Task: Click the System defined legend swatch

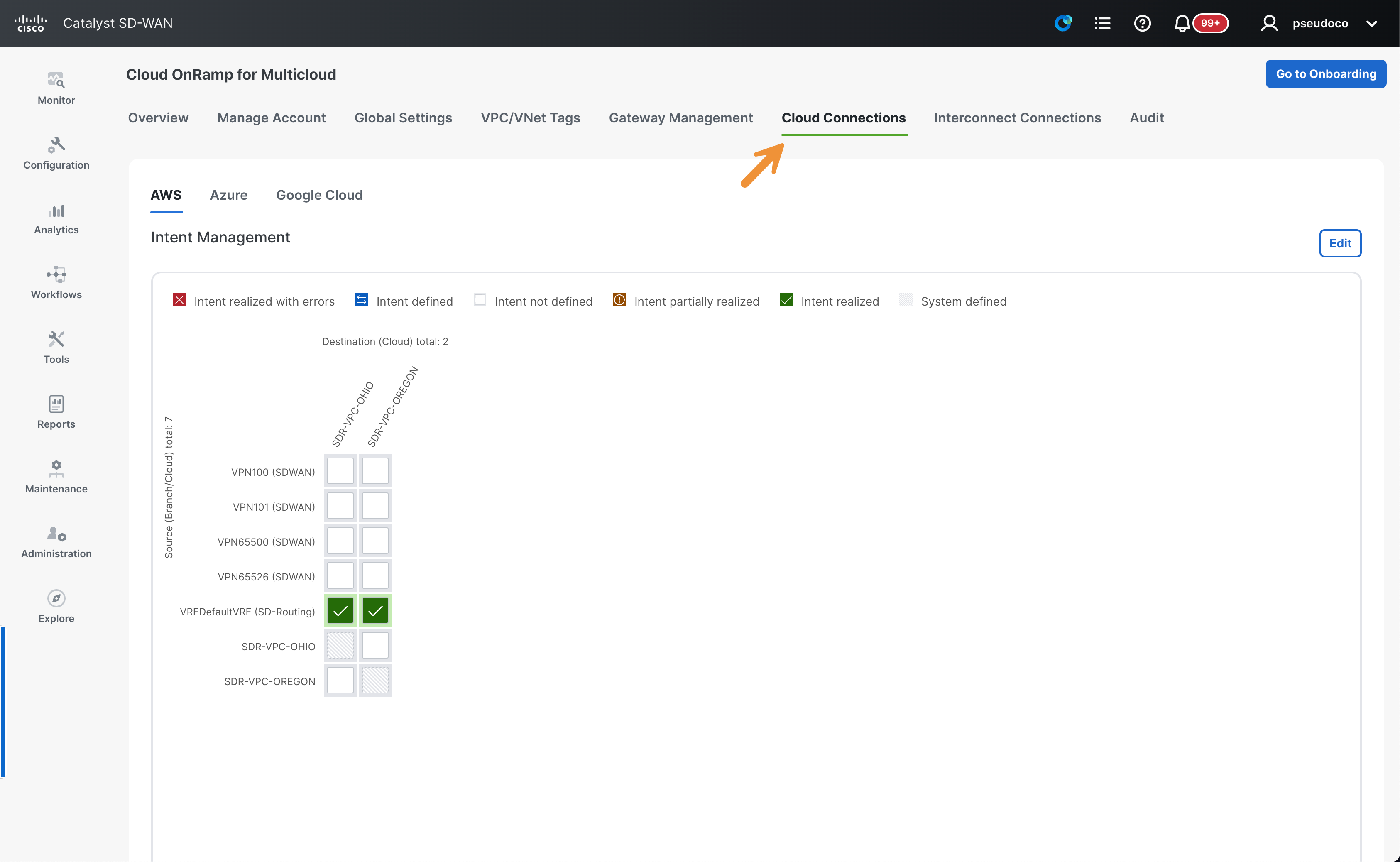Action: pos(906,301)
